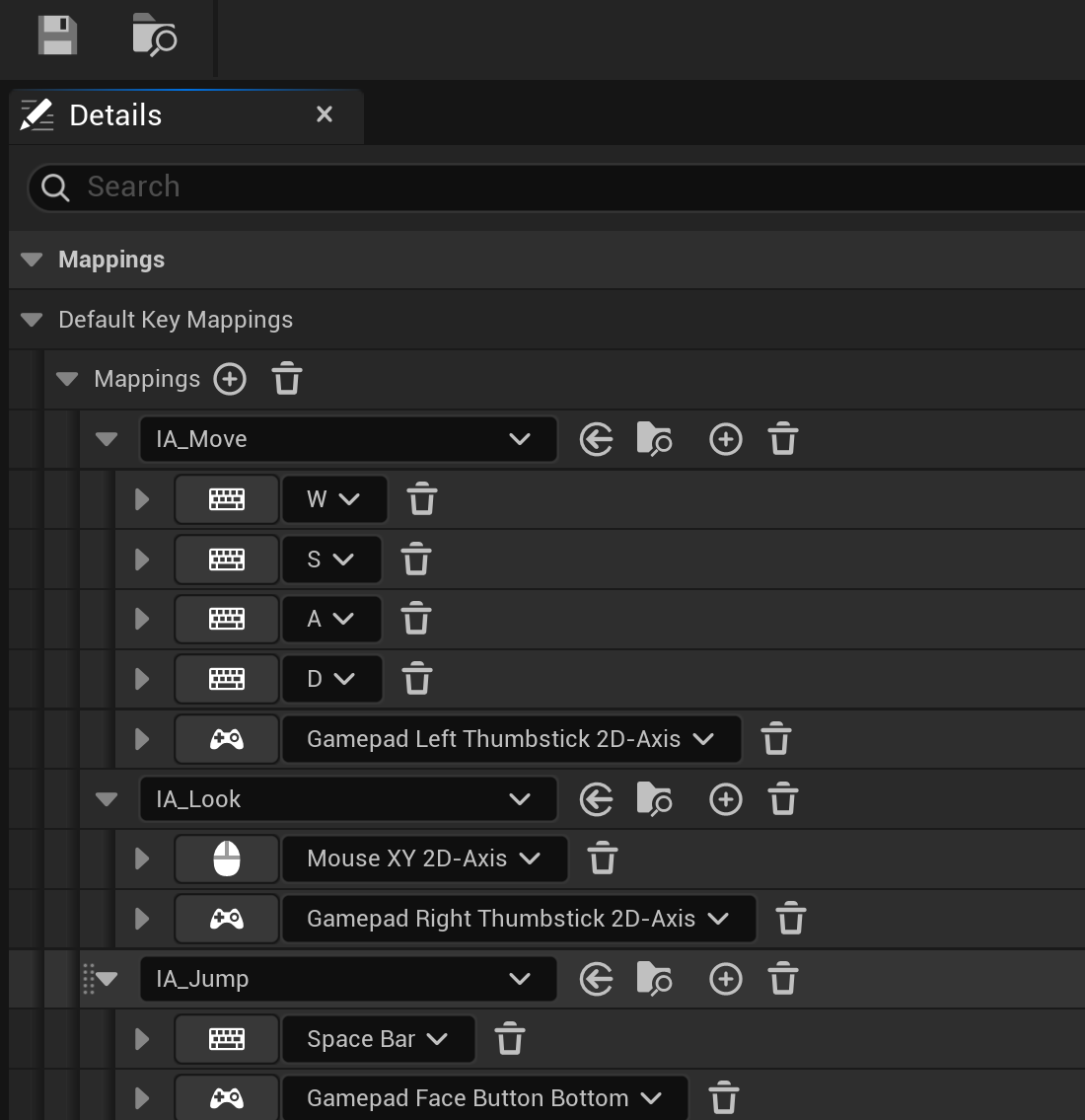1085x1120 pixels.
Task: Browse to IA_Jump in Content Browser
Action: (x=654, y=979)
